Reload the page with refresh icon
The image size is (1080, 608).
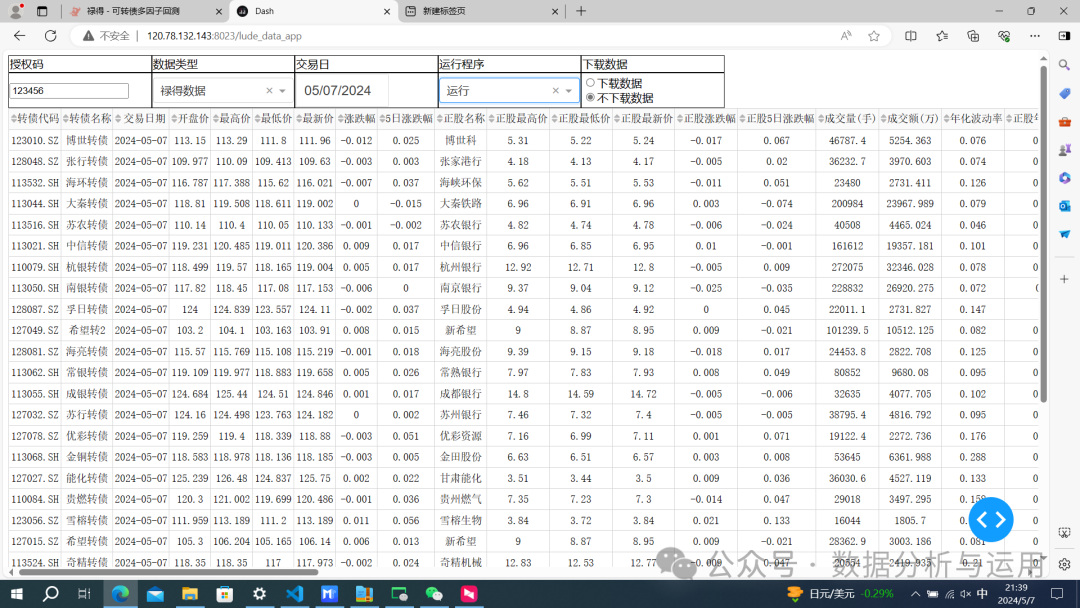50,36
